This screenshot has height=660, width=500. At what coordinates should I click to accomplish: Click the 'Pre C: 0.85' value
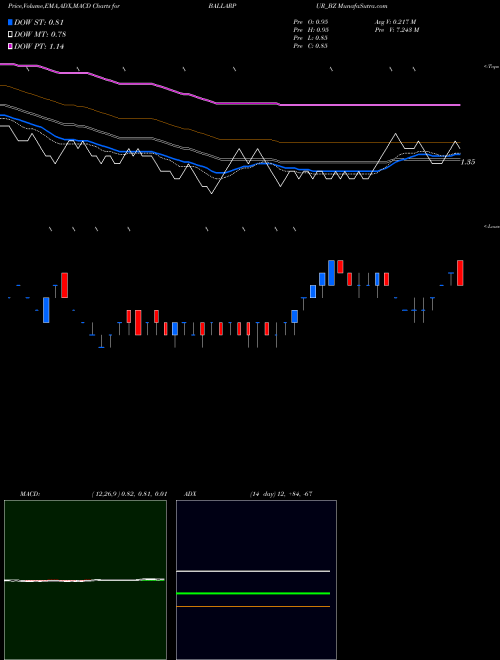pyautogui.click(x=310, y=45)
